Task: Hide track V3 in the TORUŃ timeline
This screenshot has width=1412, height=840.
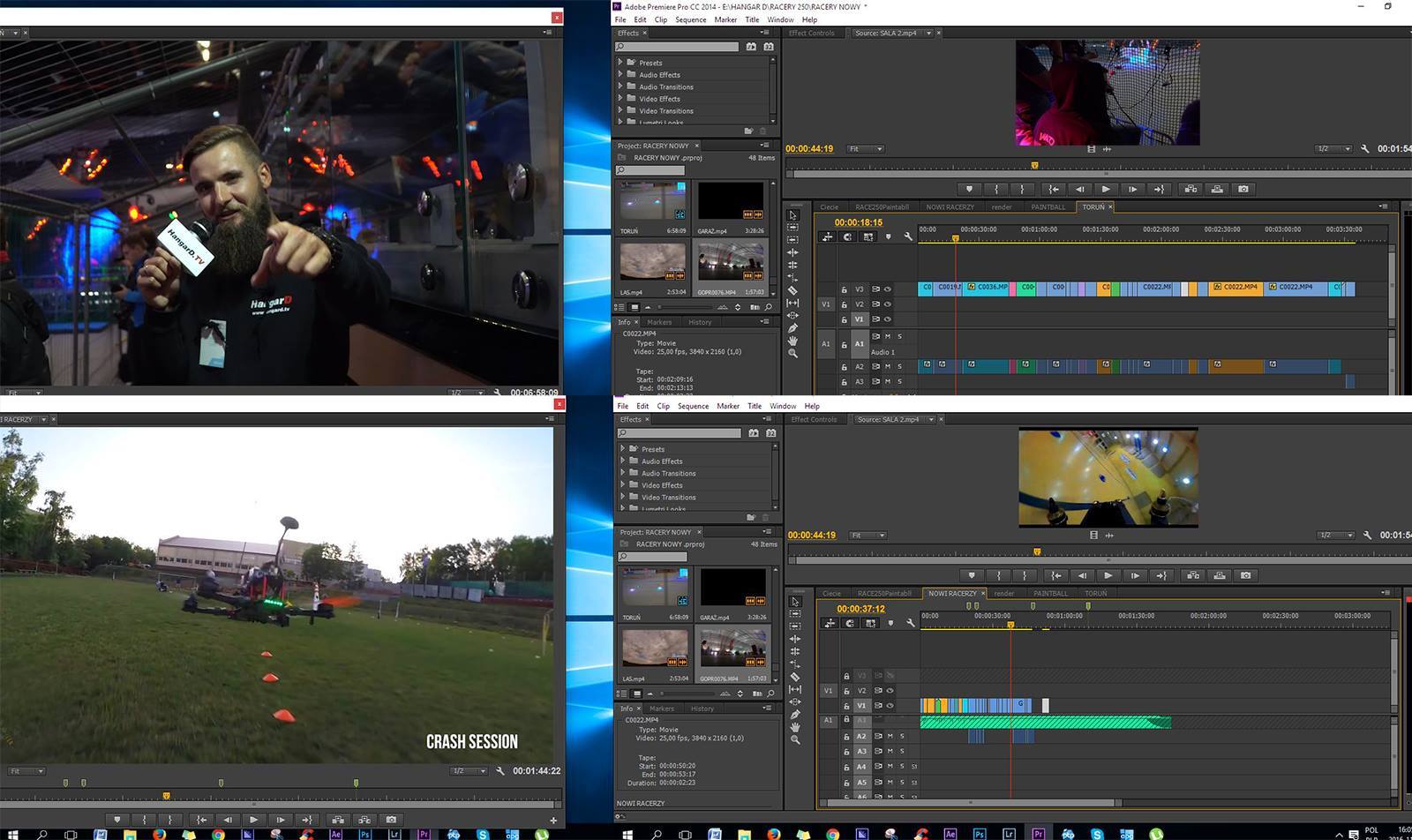Action: click(x=888, y=289)
